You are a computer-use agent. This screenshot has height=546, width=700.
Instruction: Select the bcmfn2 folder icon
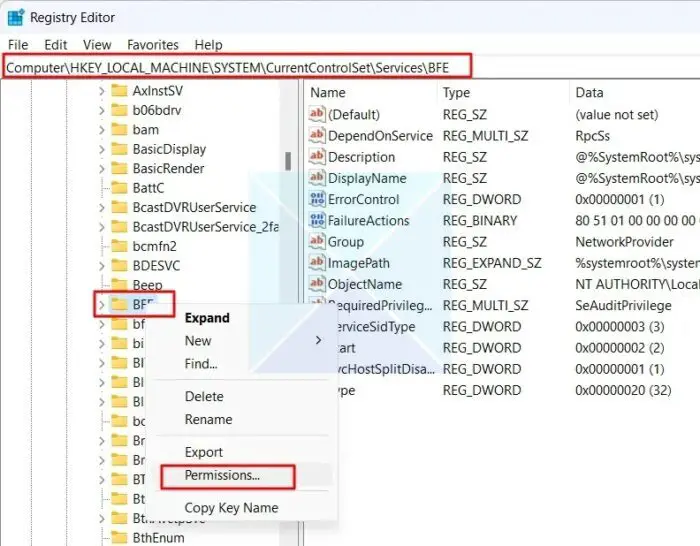[119, 246]
